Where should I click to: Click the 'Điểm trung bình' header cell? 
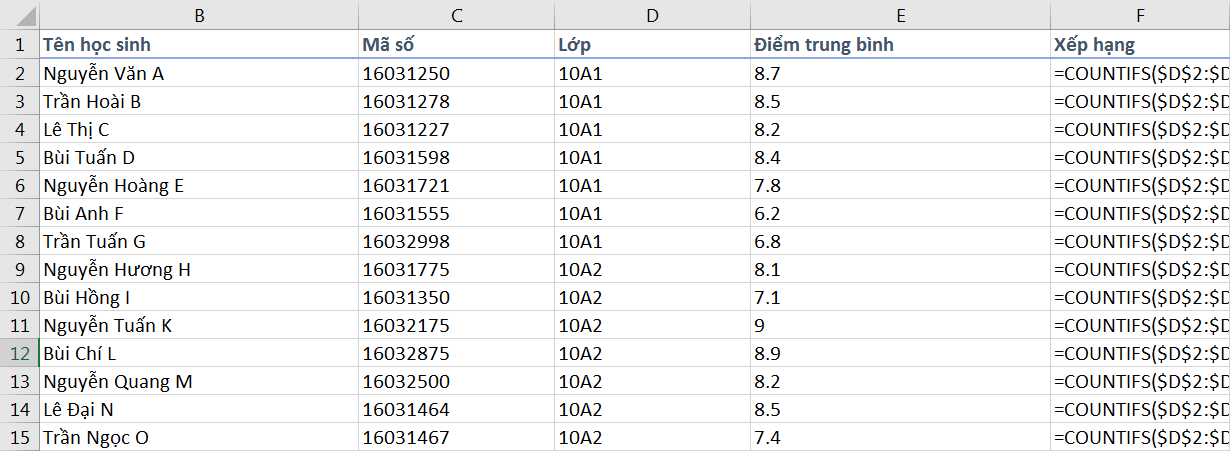click(x=900, y=45)
